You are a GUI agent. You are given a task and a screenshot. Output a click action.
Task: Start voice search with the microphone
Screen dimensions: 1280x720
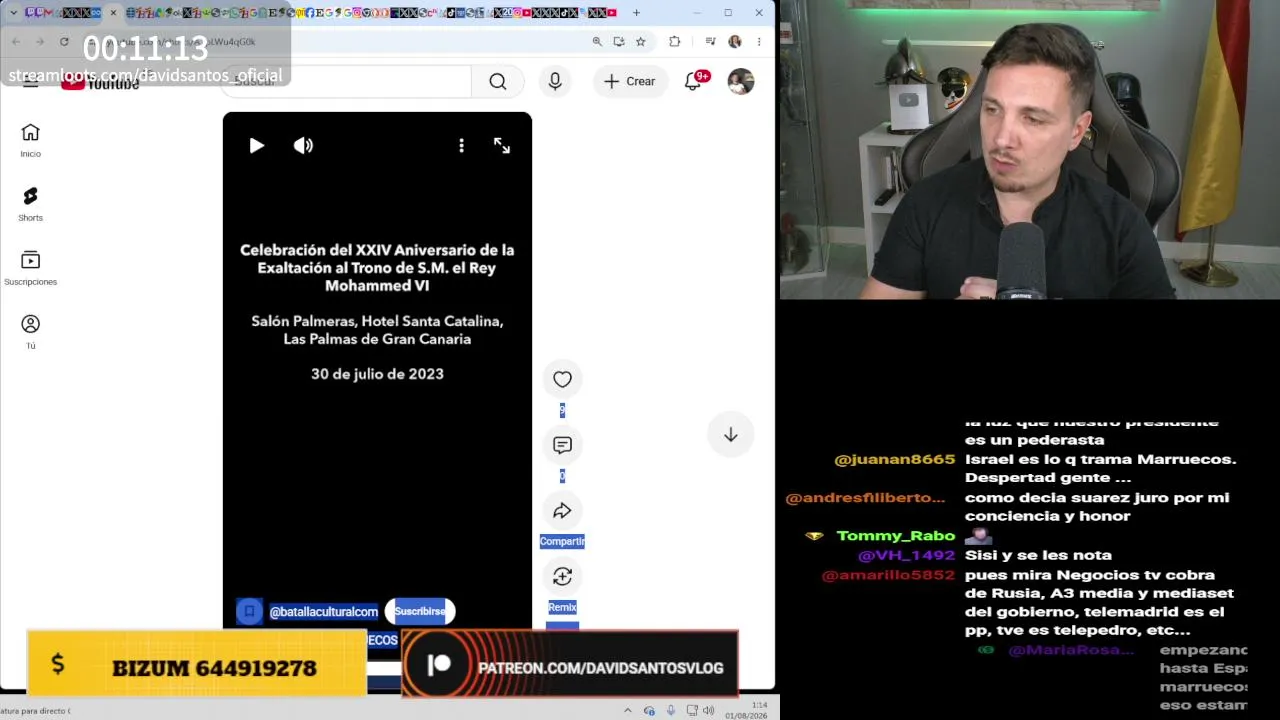(555, 82)
